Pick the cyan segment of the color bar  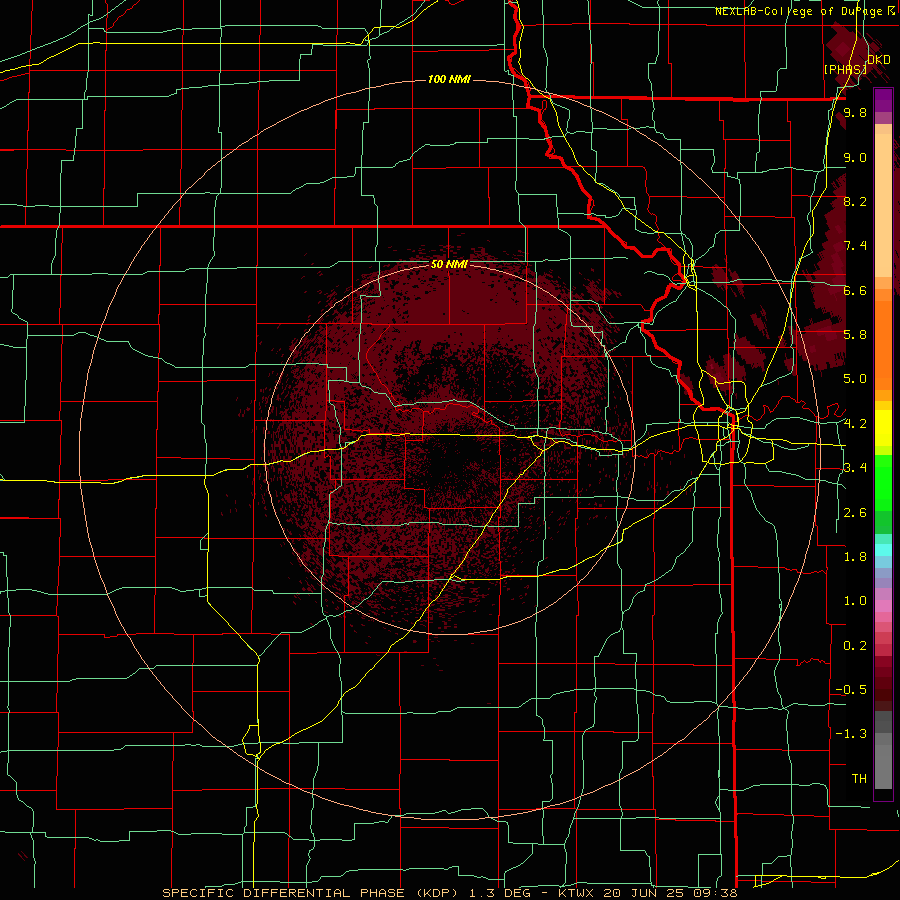coord(883,550)
